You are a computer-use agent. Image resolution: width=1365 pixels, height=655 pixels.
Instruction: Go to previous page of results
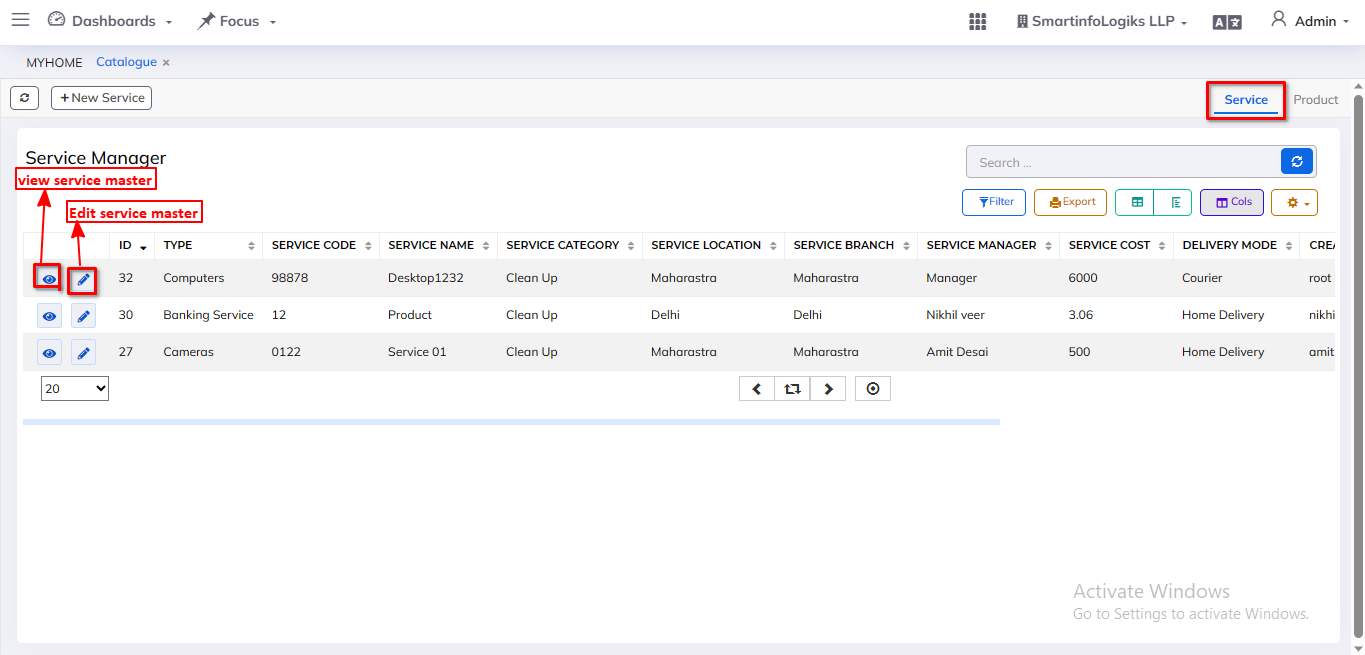[757, 389]
